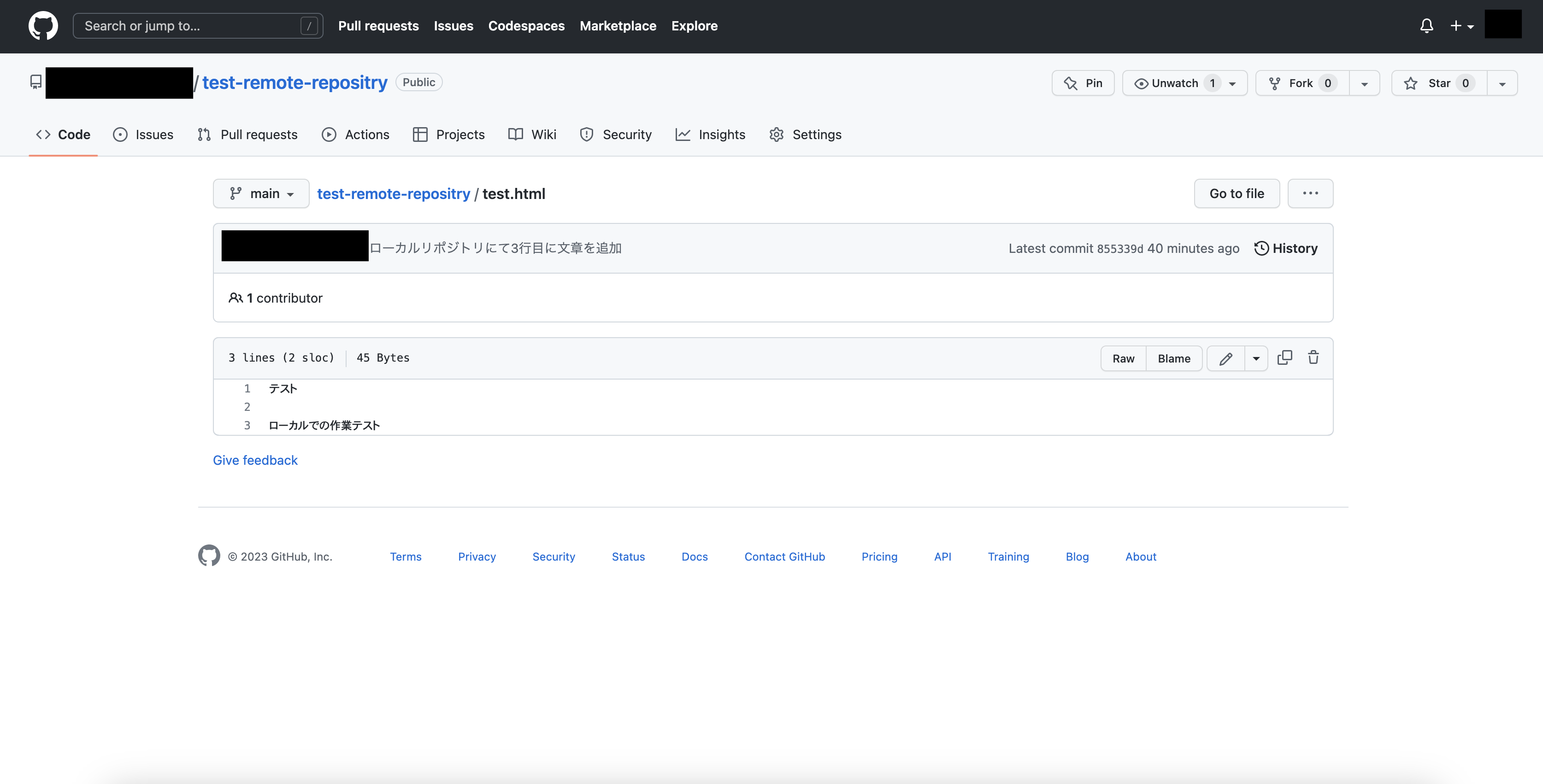Copy raw contents with the copy icon

(1284, 358)
